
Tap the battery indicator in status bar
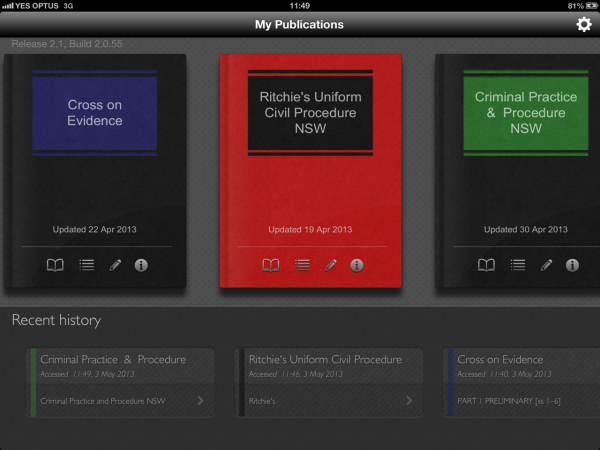[591, 6]
